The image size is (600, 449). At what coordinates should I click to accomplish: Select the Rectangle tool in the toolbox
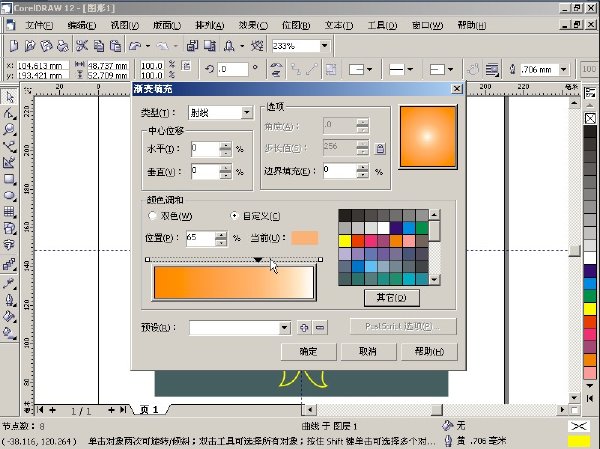(9, 179)
